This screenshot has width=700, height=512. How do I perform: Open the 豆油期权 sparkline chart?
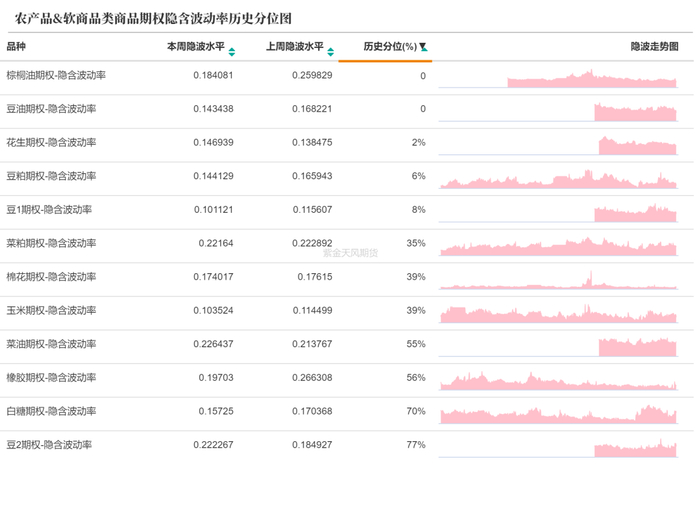[x=635, y=111]
